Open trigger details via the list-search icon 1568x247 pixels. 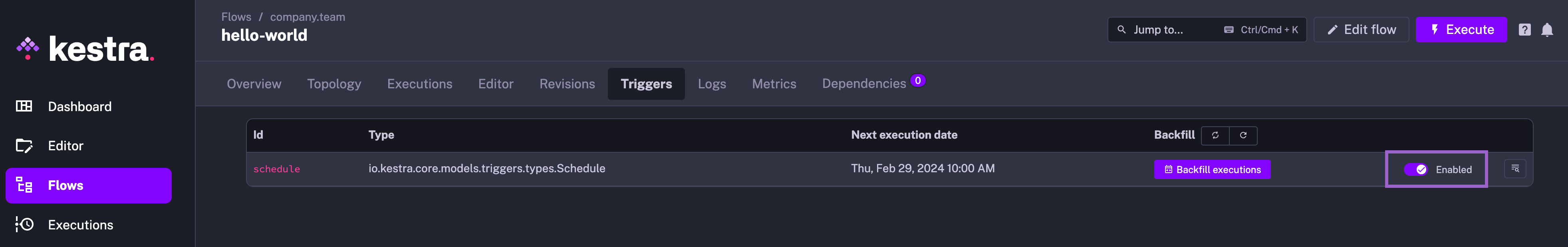tap(1514, 169)
